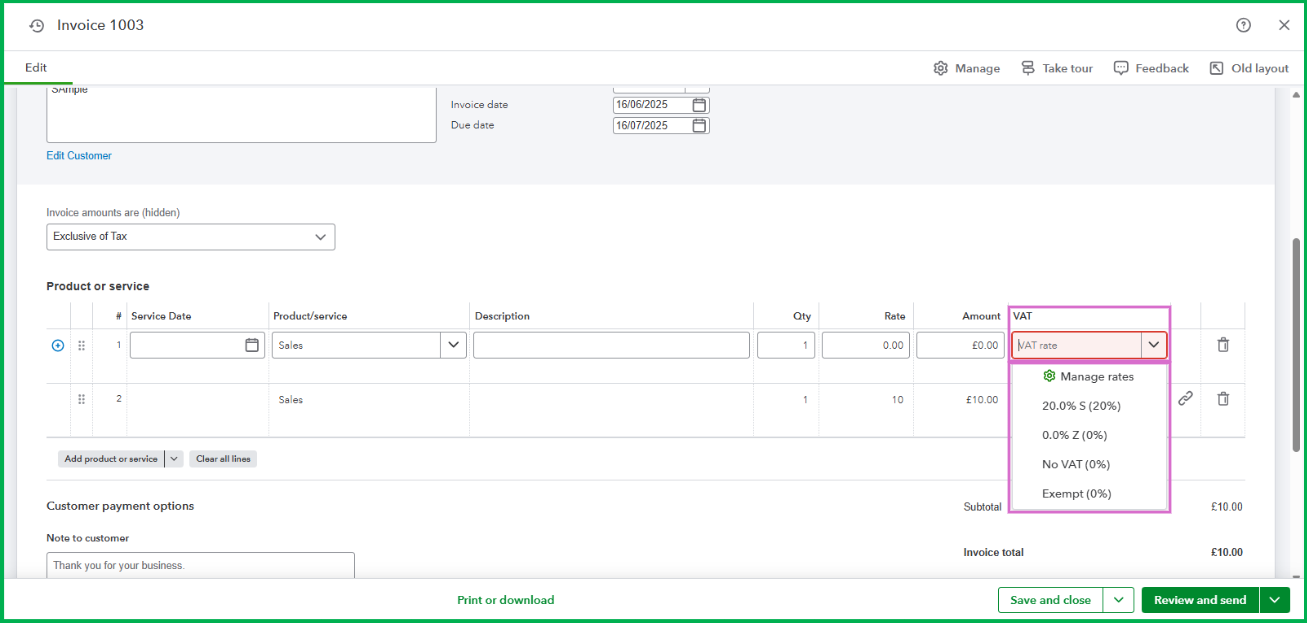Choose 0.0% Z (0%) VAT rate
This screenshot has width=1307, height=623.
click(x=1074, y=435)
